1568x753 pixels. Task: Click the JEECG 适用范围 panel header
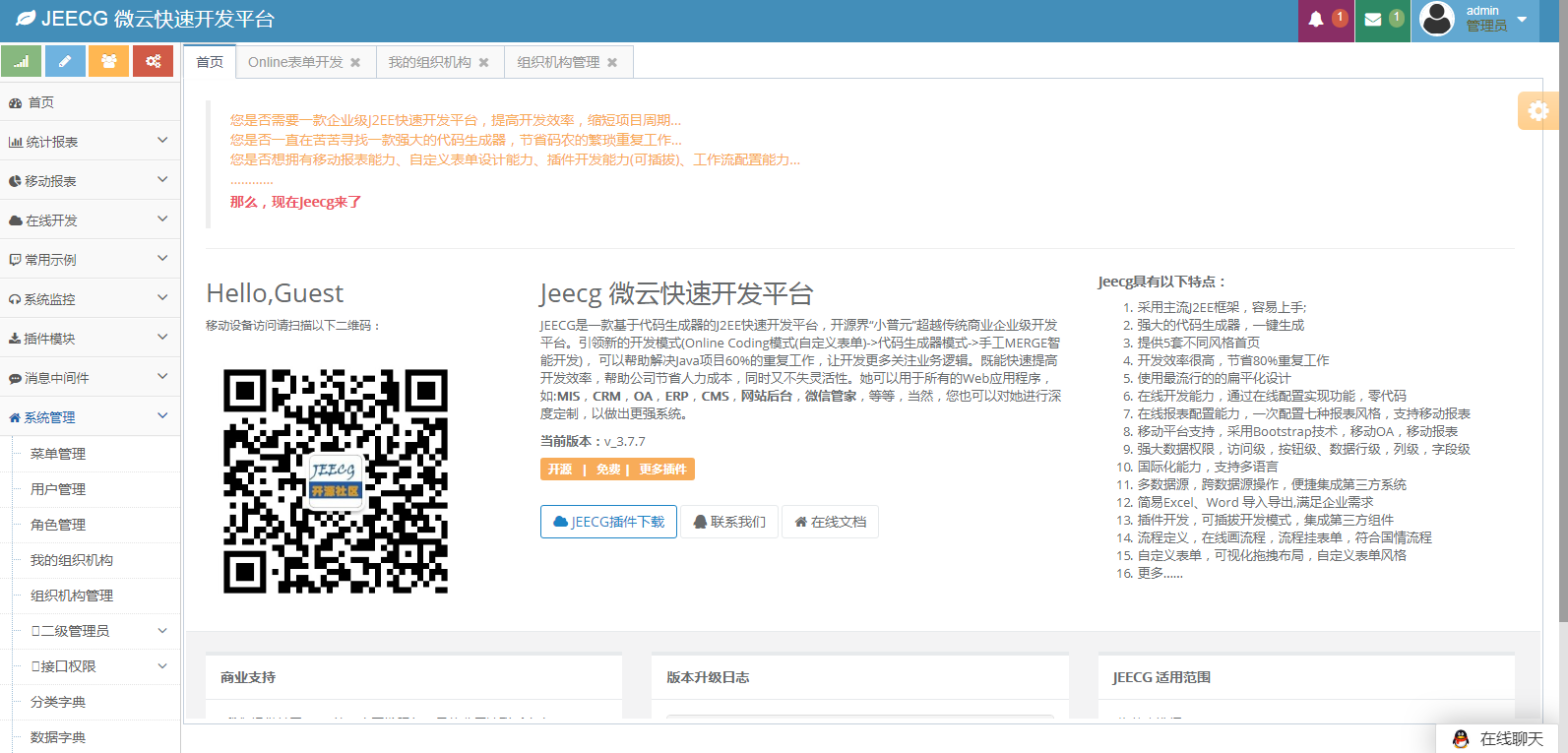click(1306, 677)
